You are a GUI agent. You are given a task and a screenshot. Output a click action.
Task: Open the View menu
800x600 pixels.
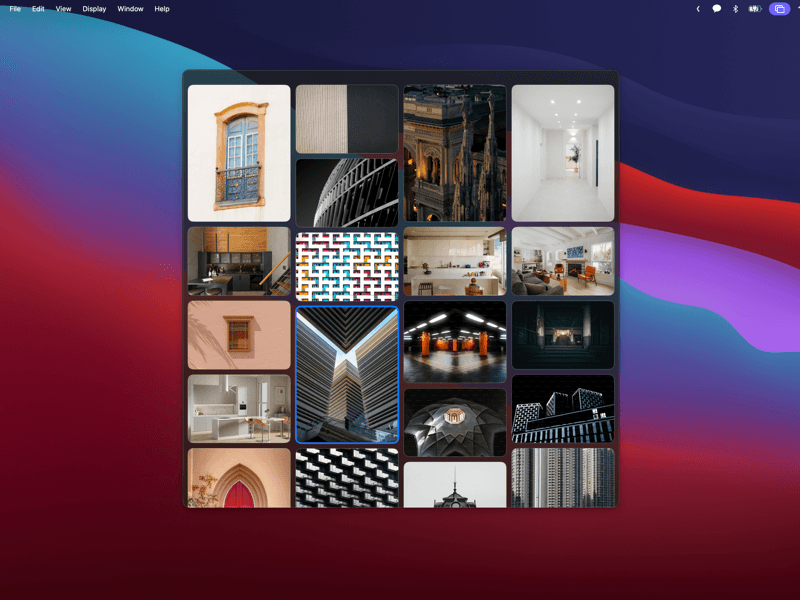coord(62,8)
